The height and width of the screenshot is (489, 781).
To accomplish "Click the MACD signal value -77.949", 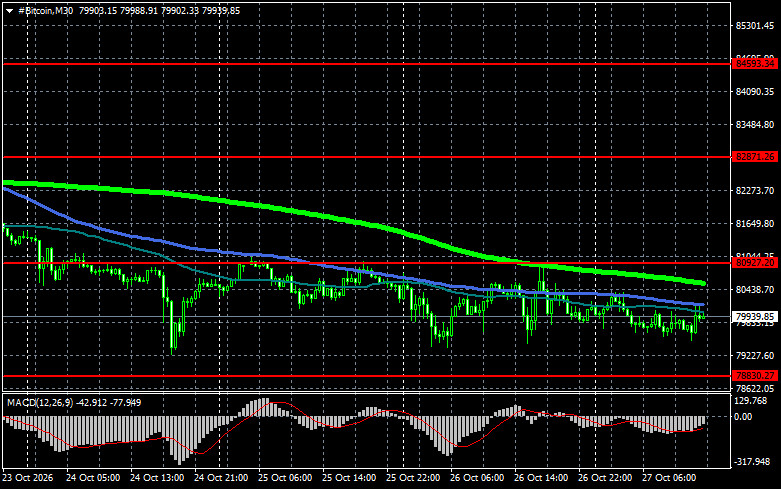I will coord(125,402).
